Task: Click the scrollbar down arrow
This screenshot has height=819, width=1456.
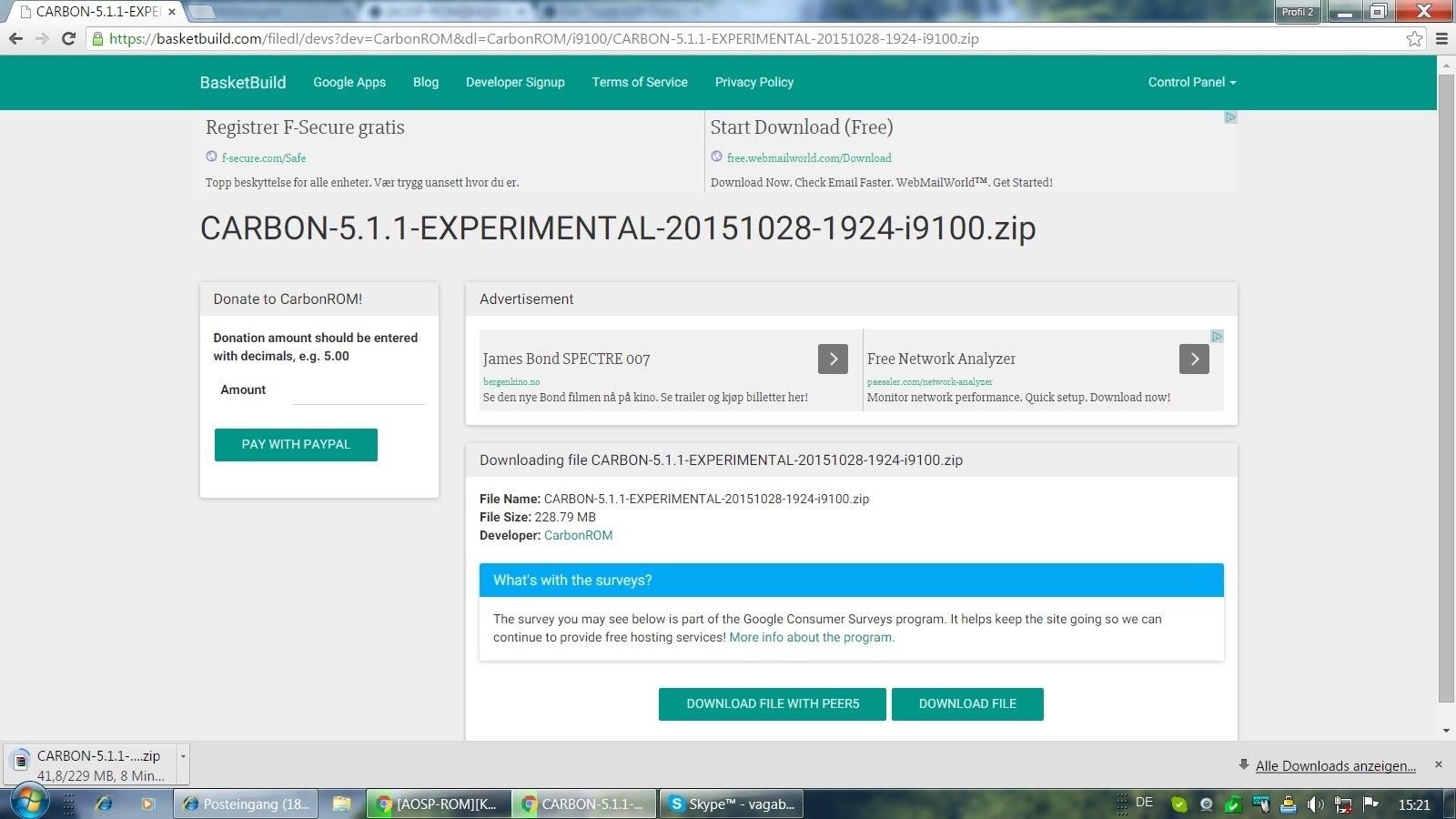Action: pyautogui.click(x=1446, y=731)
